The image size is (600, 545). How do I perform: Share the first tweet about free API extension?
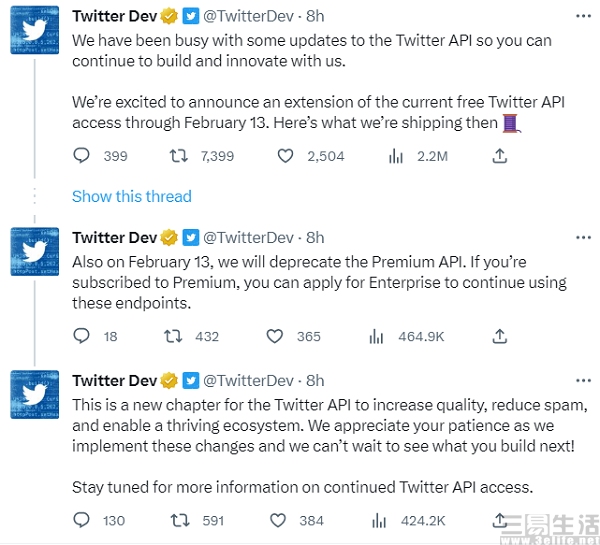point(500,156)
